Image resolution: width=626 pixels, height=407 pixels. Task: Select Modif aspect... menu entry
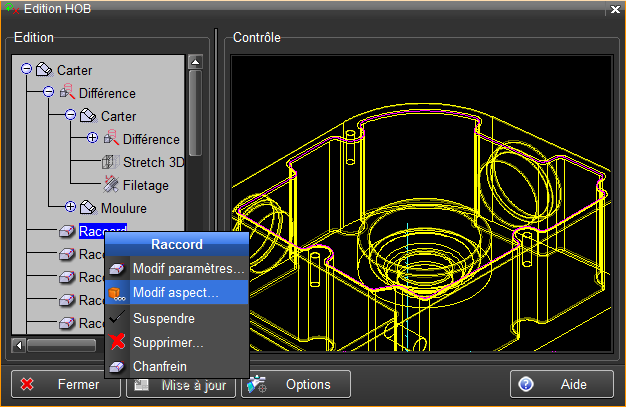[176, 293]
